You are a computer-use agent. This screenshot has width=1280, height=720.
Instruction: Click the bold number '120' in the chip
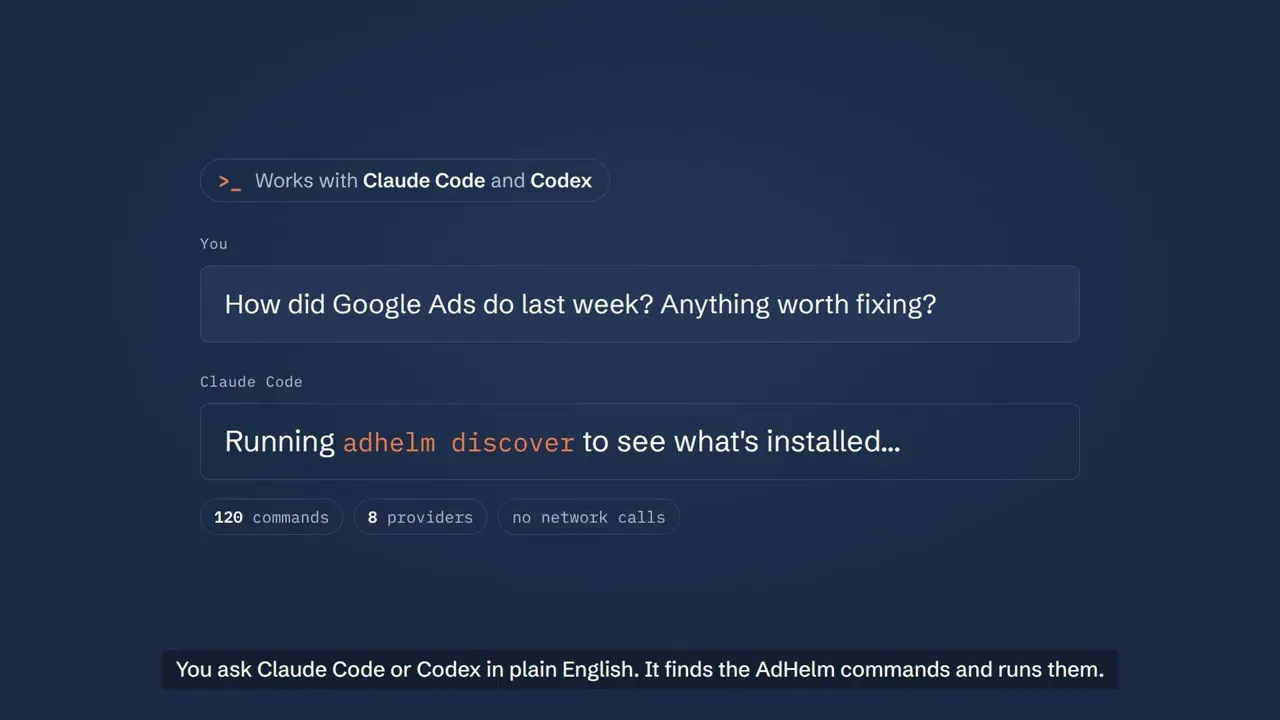[x=228, y=517]
